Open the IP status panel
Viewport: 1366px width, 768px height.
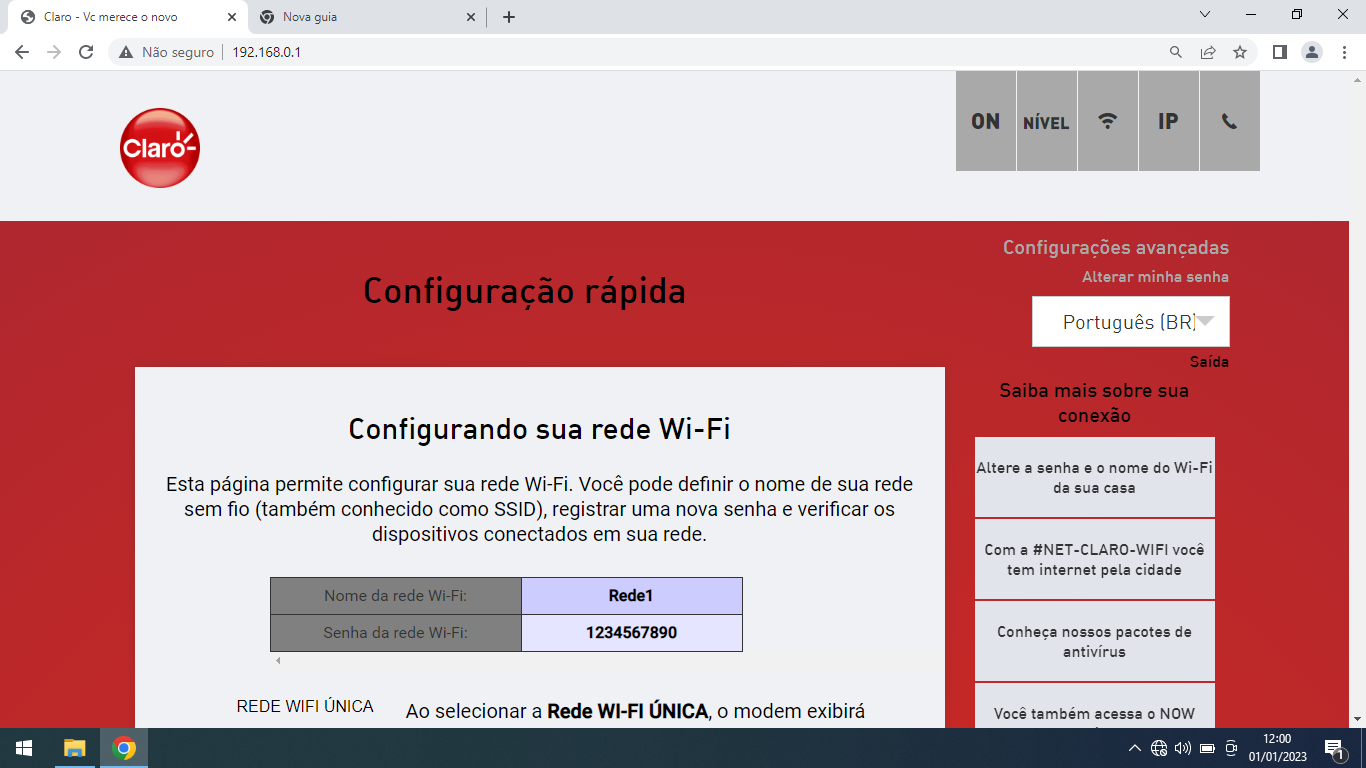tap(1168, 121)
